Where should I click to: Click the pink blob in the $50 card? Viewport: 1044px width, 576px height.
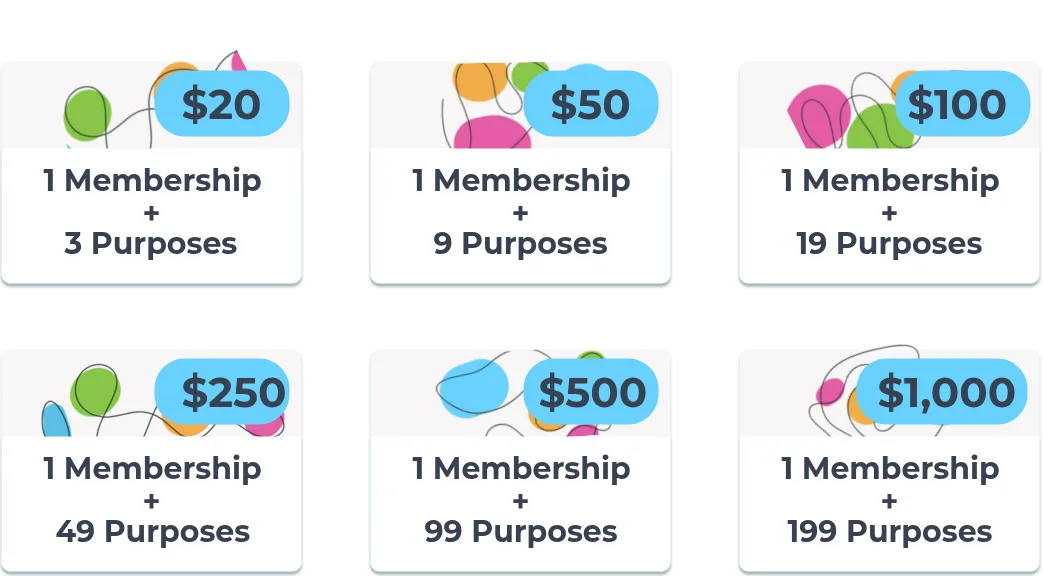492,133
